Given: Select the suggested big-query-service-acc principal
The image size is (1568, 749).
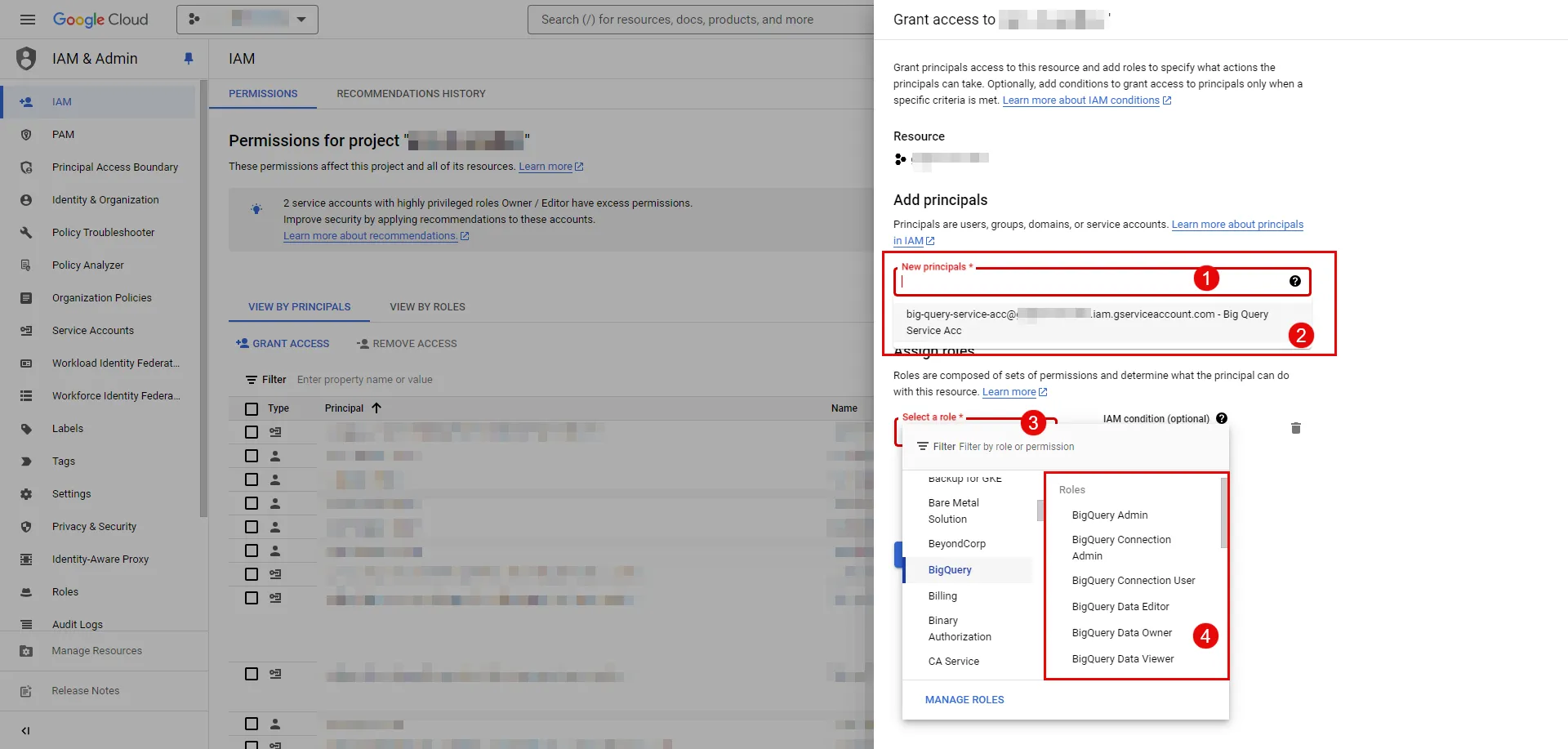Looking at the screenshot, I should 1086,322.
